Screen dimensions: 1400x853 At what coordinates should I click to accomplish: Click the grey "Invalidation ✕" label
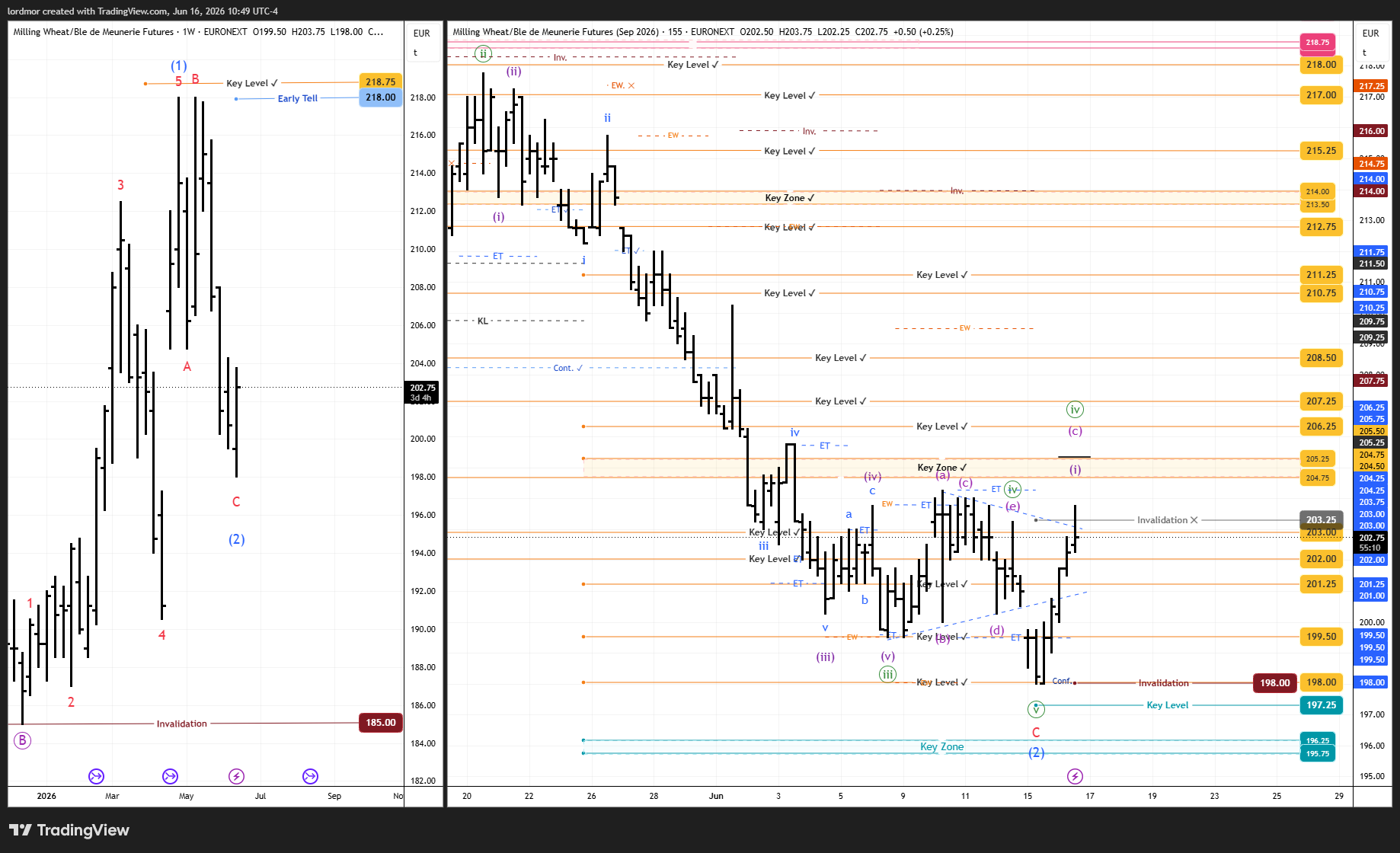point(1168,520)
